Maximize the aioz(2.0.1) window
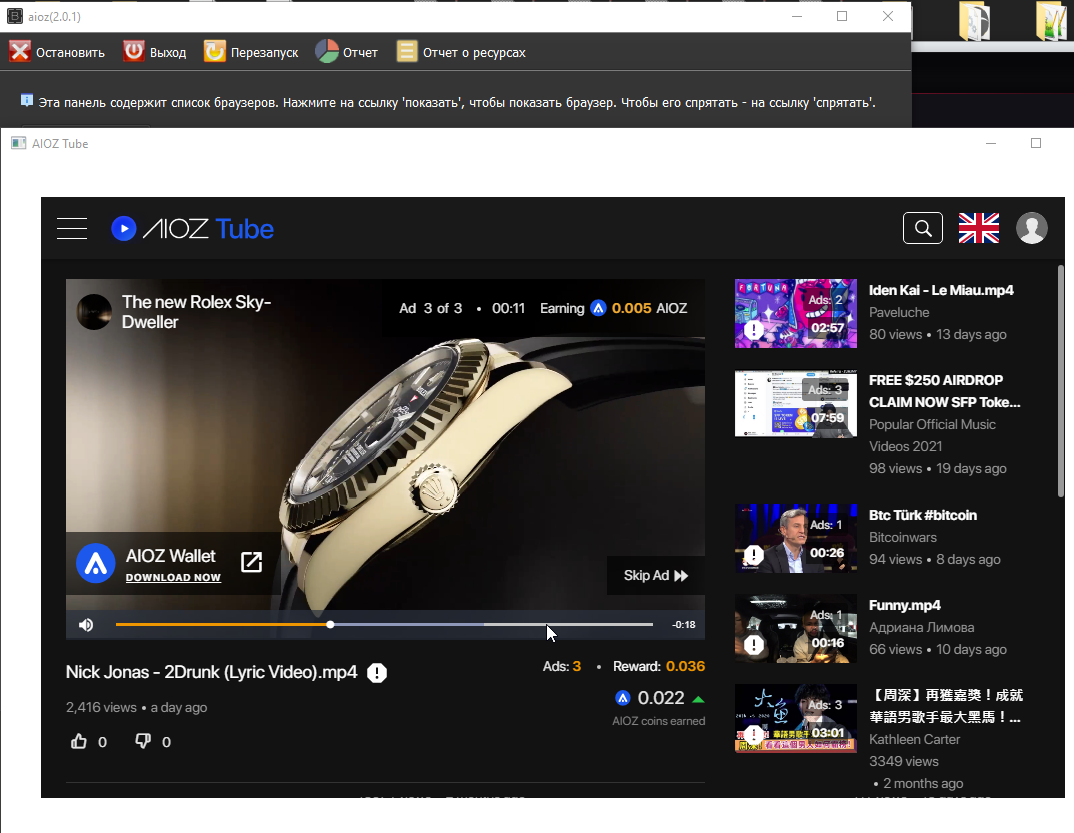This screenshot has width=1074, height=833. tap(842, 16)
